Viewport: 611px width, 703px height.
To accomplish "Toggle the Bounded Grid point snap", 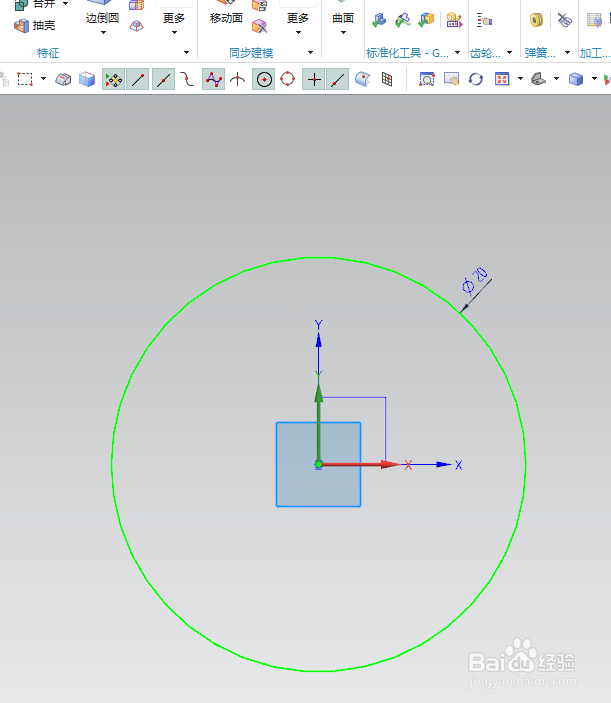I will click(387, 79).
